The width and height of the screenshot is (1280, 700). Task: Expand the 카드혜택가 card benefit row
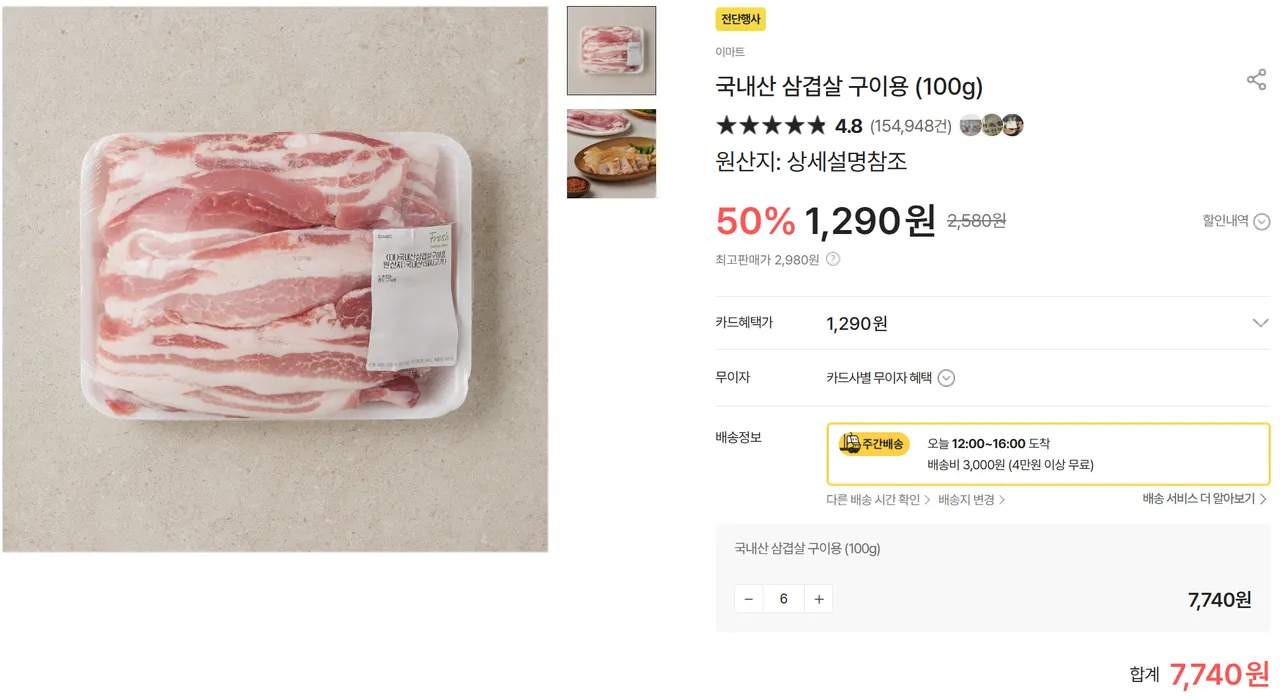1260,323
